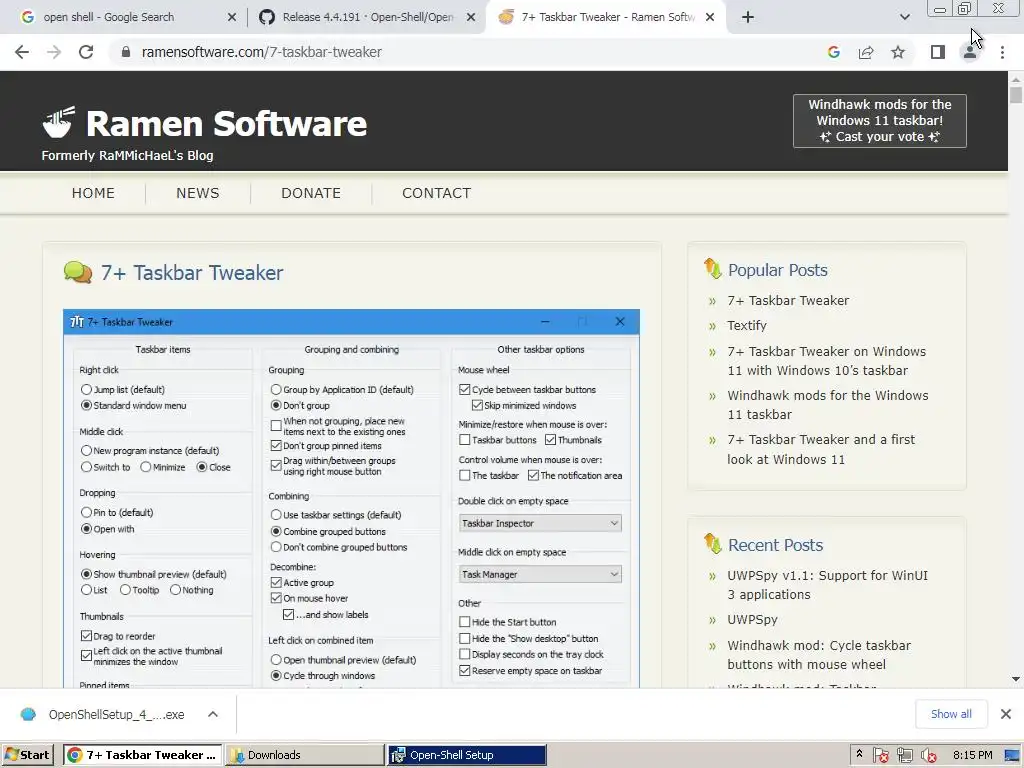Open the Chrome profile icon

click(x=970, y=52)
